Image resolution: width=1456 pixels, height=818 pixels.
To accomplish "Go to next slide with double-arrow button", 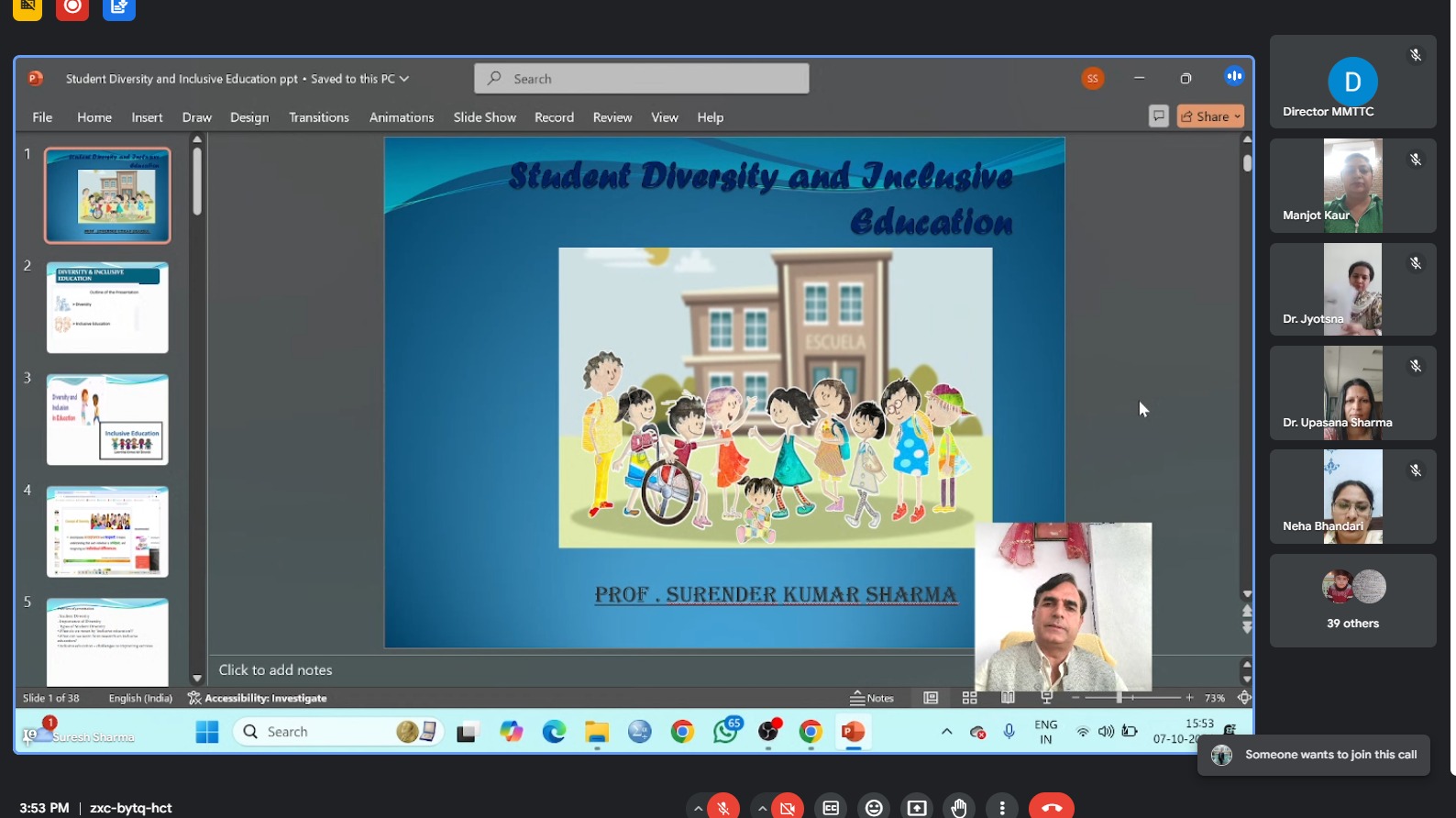I will pyautogui.click(x=1247, y=628).
